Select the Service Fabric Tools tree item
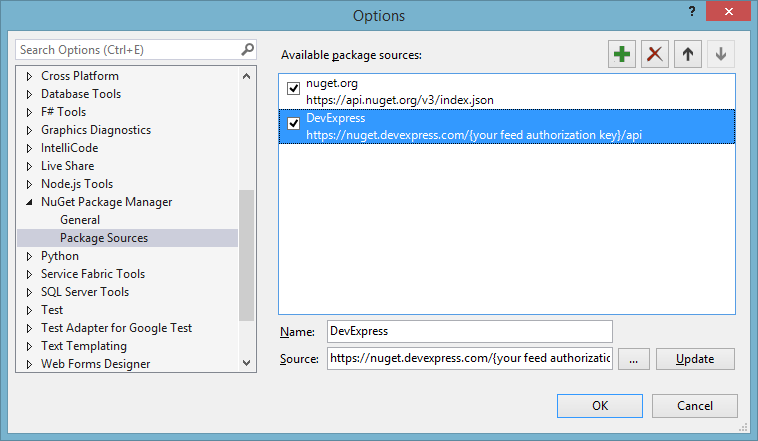Viewport: 758px width, 441px height. tap(93, 274)
